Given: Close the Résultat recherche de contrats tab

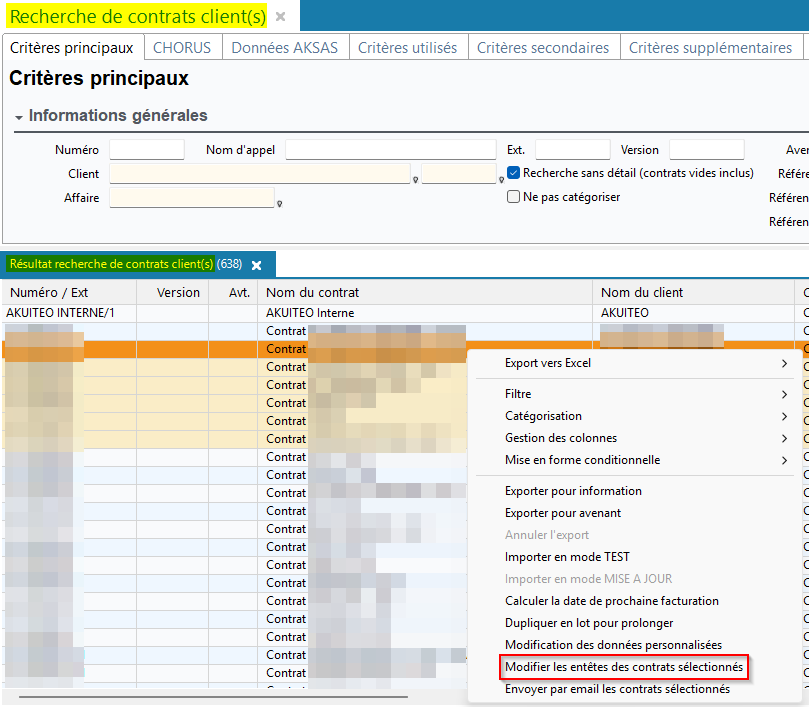Looking at the screenshot, I should [x=256, y=265].
